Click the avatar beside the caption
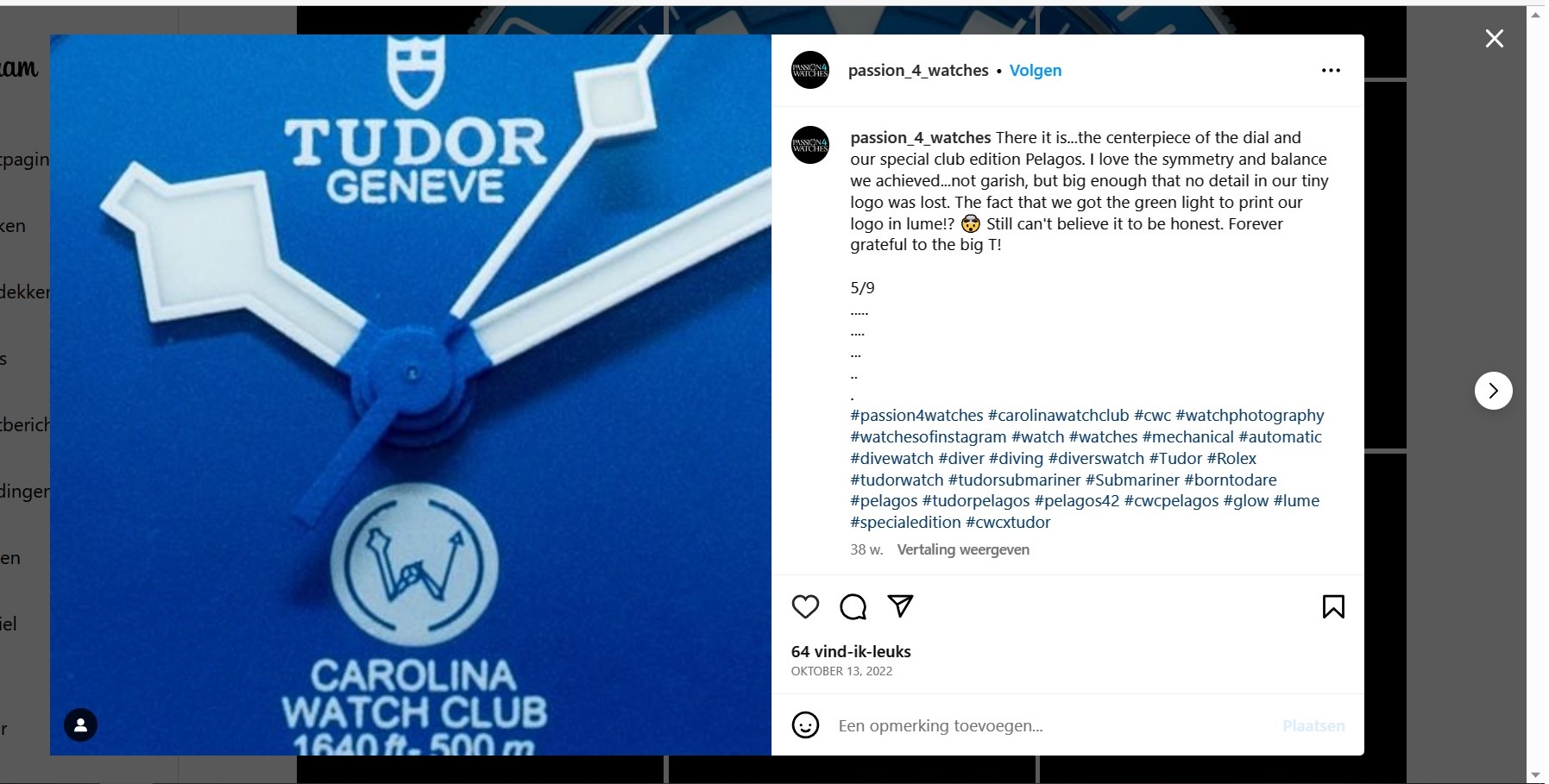1549x784 pixels. coord(810,145)
